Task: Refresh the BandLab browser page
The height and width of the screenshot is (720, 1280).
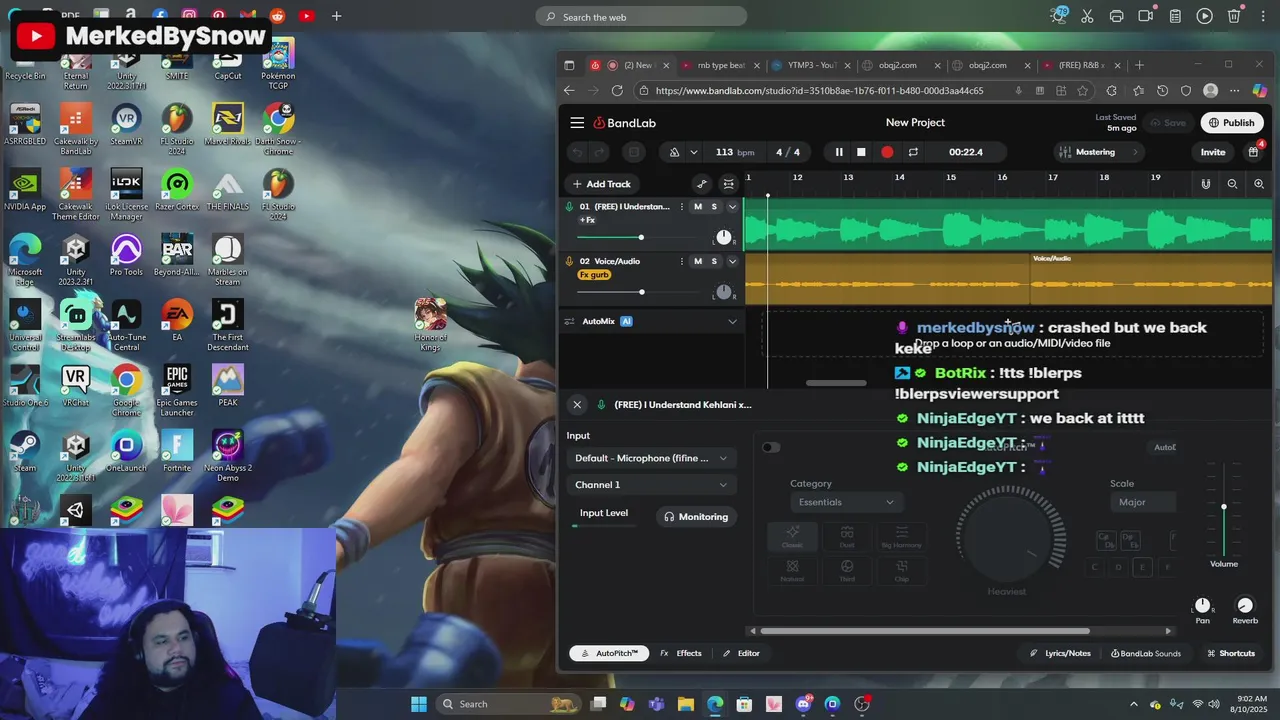Action: coord(617,91)
